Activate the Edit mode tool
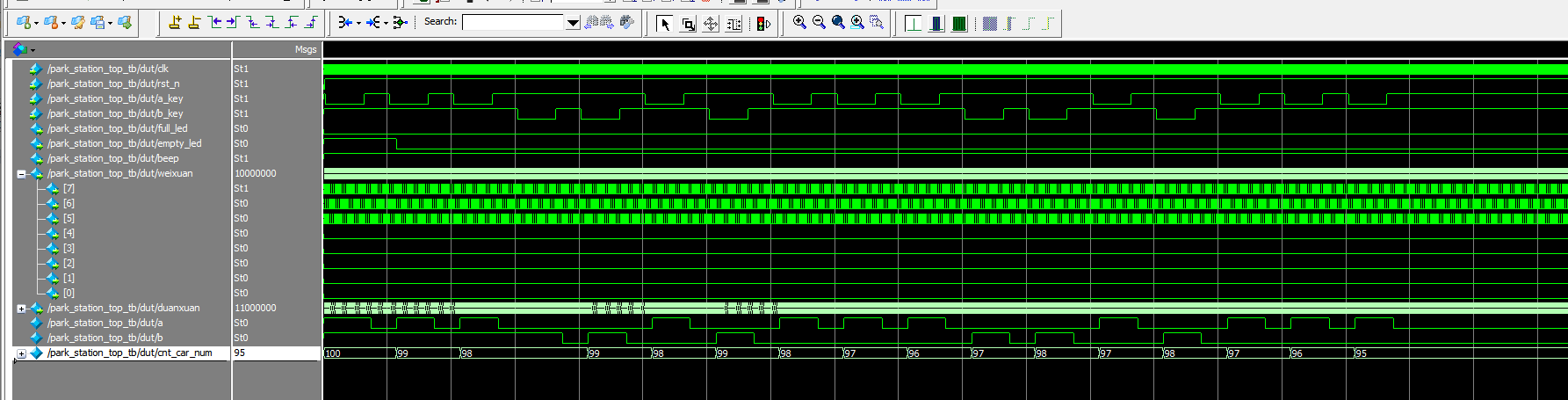The height and width of the screenshot is (400, 1568). tap(733, 24)
